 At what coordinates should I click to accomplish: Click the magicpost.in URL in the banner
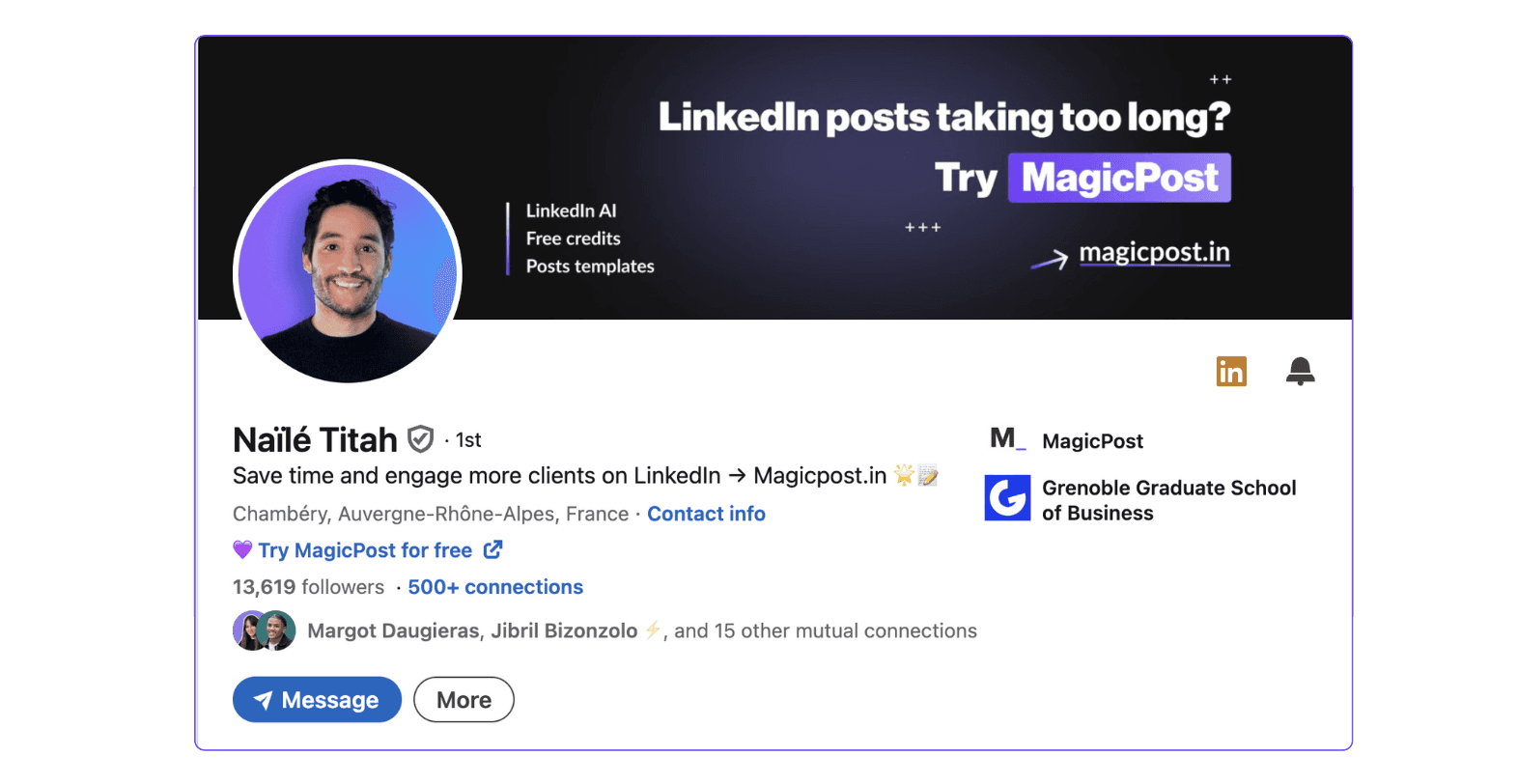[1154, 253]
